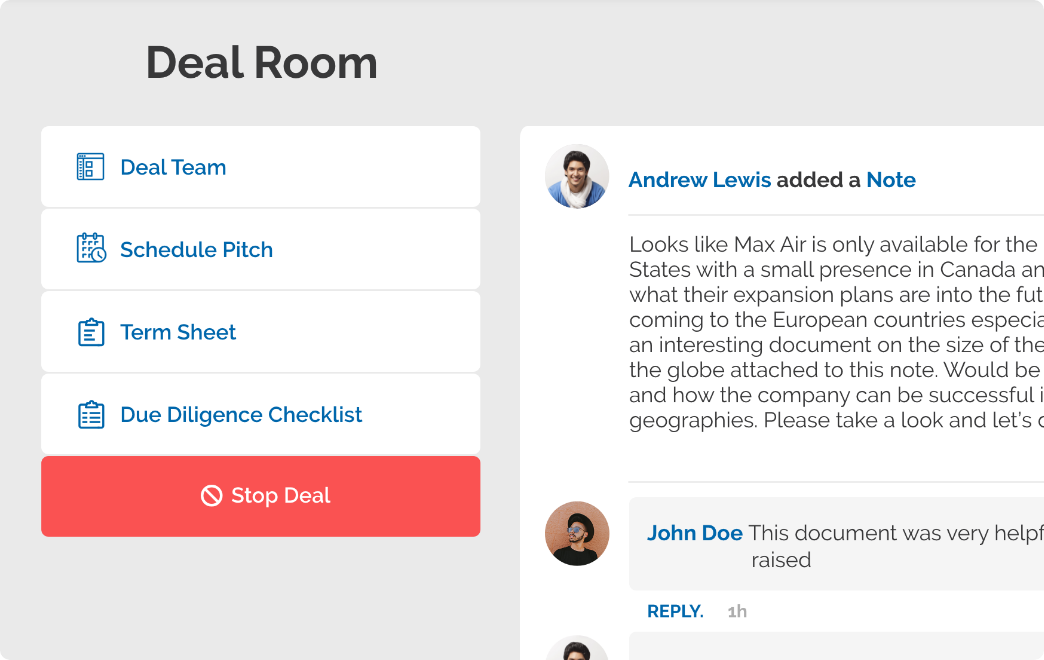Click REPLY under John Doe's comment
Viewport: 1044px width, 660px height.
coord(675,611)
